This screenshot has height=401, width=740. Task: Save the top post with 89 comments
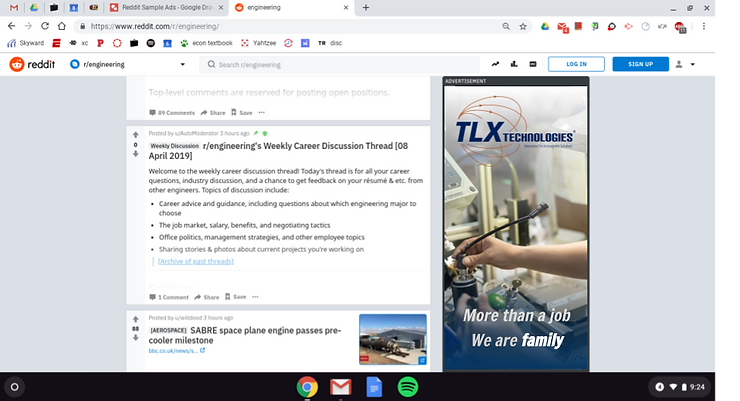click(242, 113)
